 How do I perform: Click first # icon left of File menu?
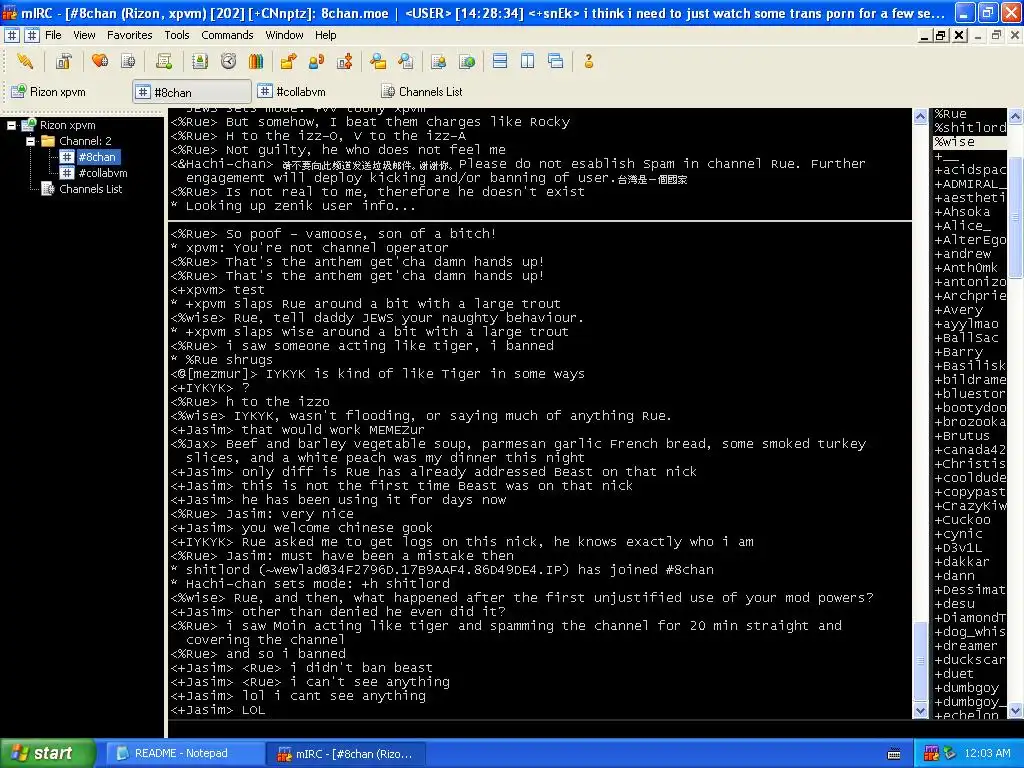point(12,35)
